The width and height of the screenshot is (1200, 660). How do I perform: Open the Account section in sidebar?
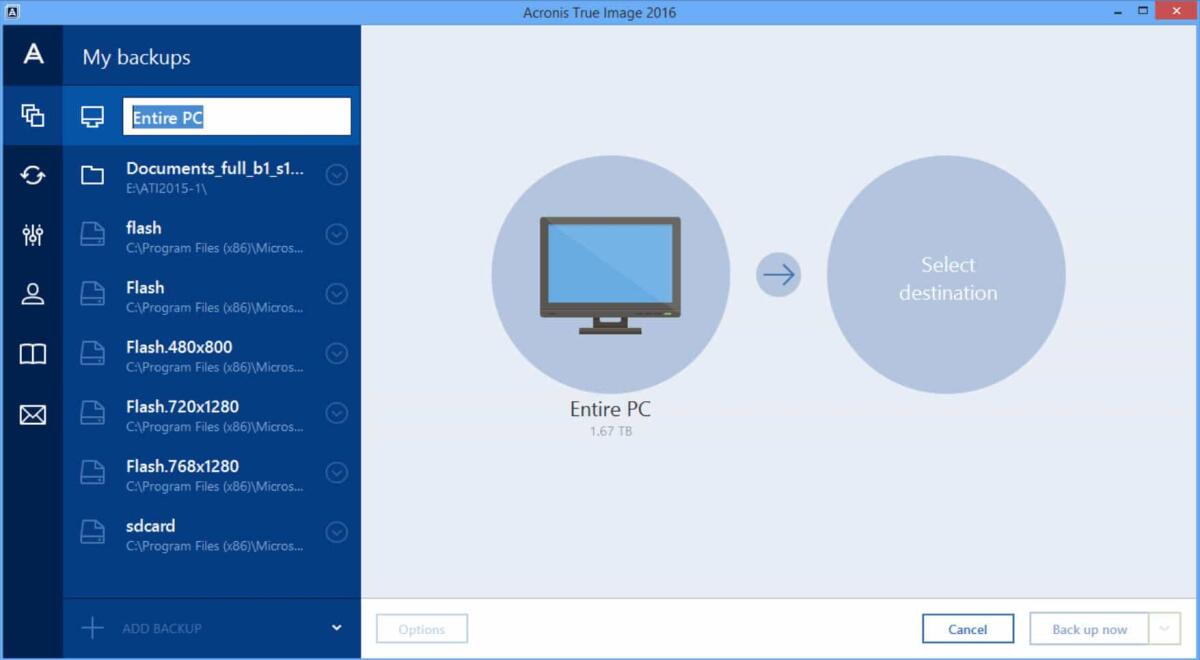pos(32,294)
